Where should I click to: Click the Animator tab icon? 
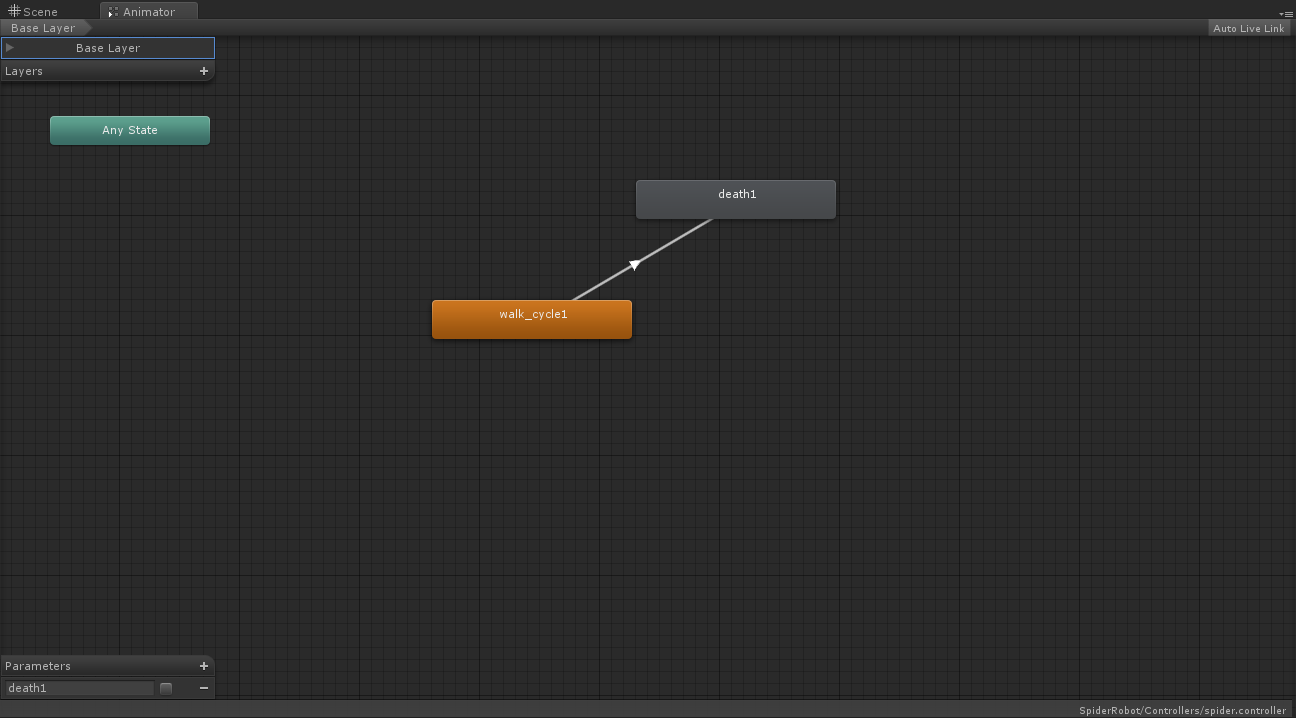click(113, 12)
